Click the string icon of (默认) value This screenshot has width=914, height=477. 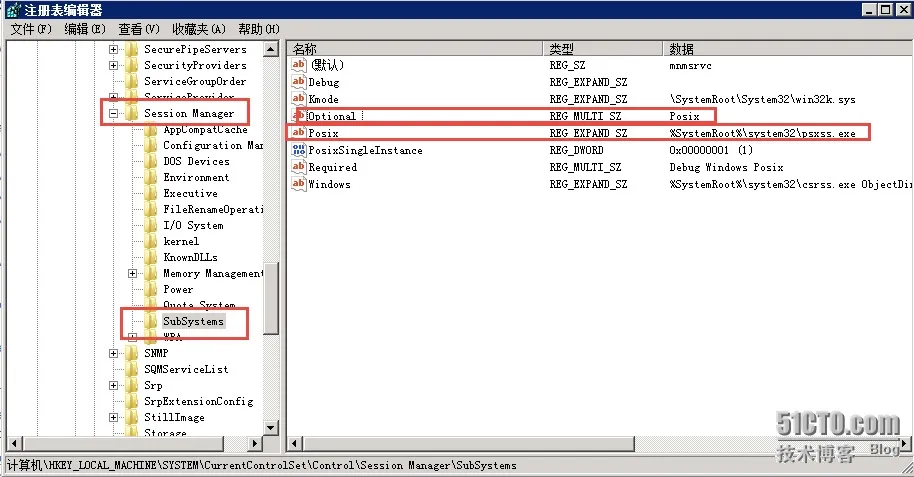(x=298, y=65)
